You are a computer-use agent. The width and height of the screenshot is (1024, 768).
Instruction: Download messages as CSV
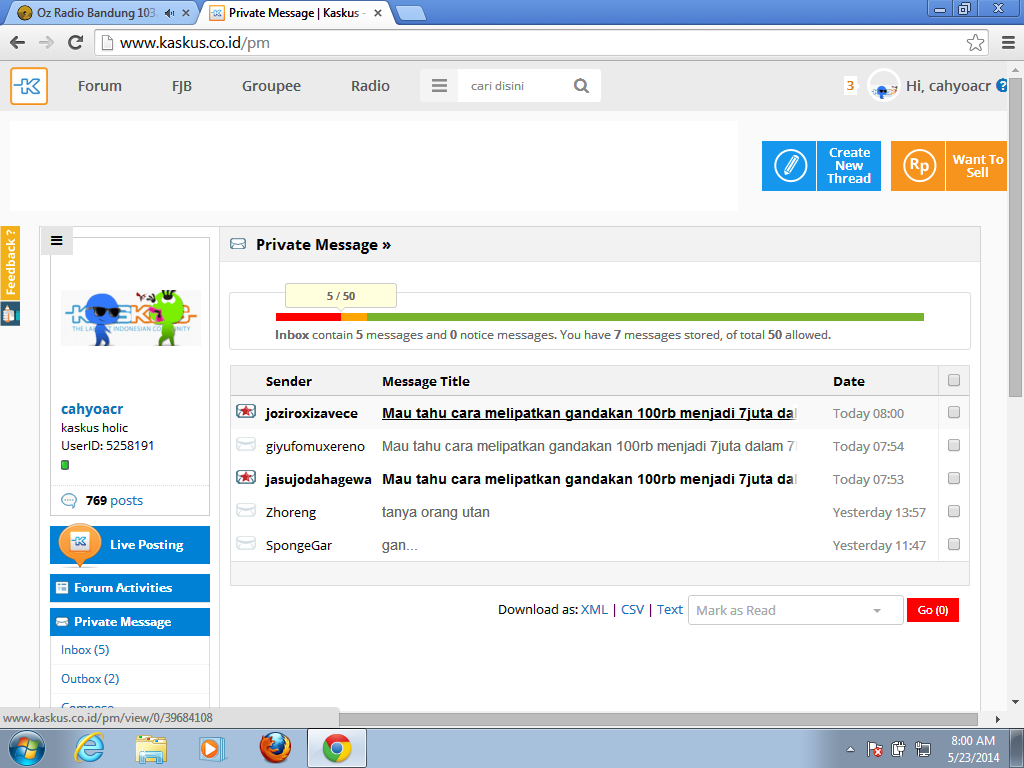point(632,609)
